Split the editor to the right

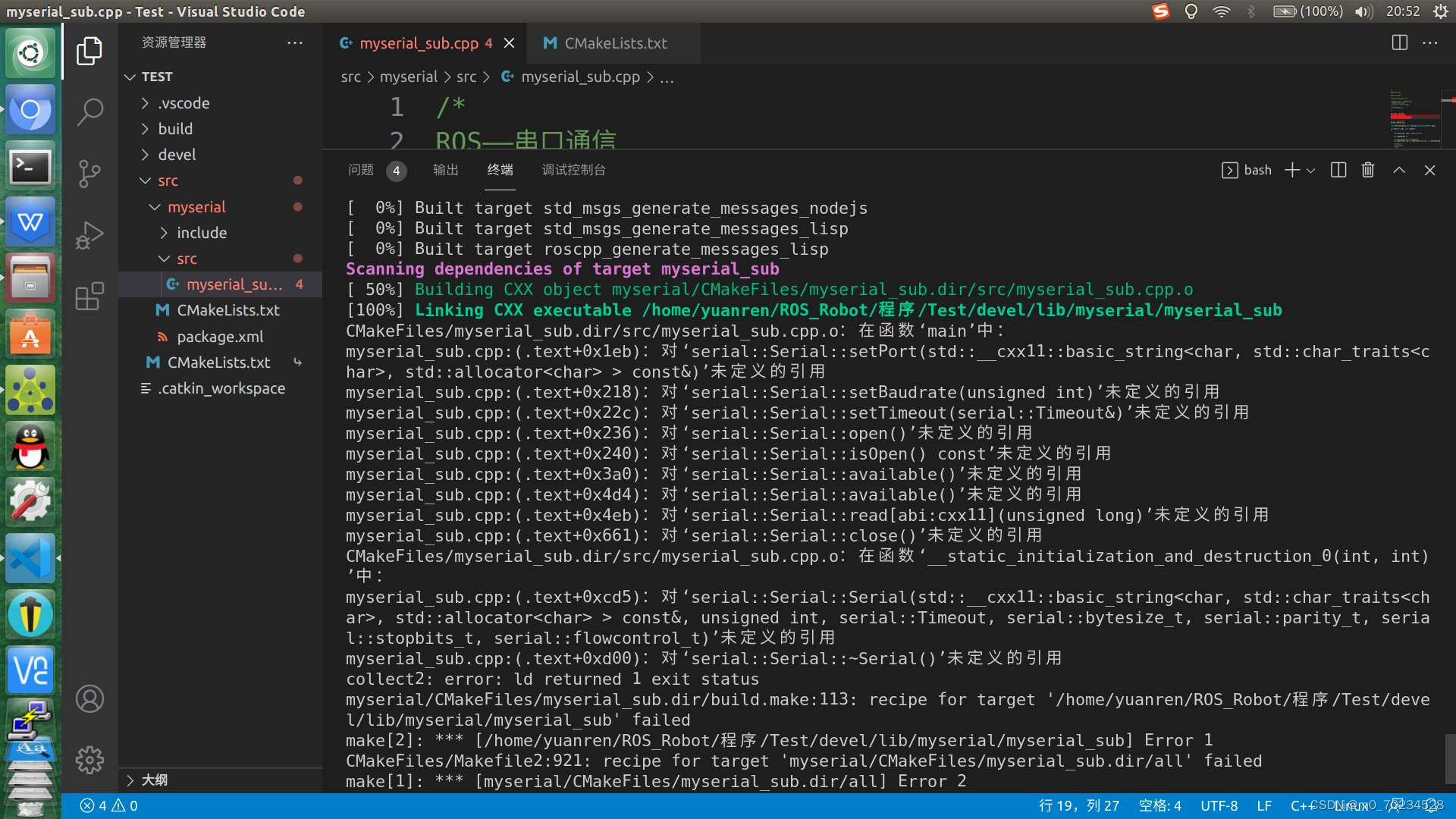pos(1400,43)
